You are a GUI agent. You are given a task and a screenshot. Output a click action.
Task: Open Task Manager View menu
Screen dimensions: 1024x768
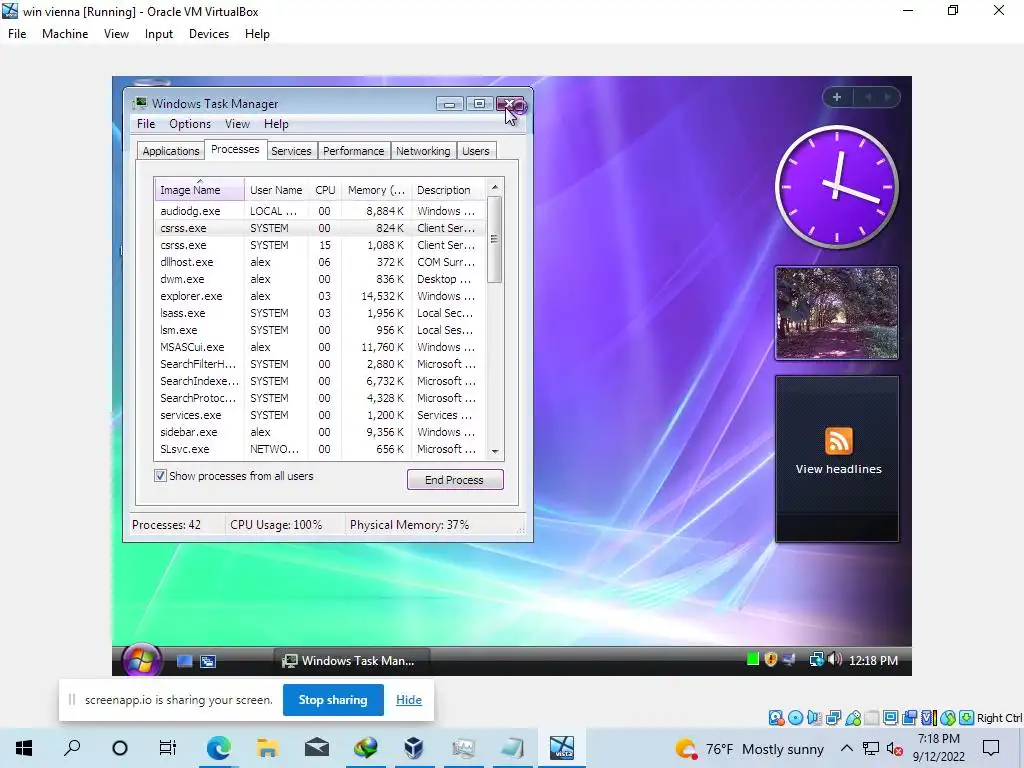click(237, 124)
